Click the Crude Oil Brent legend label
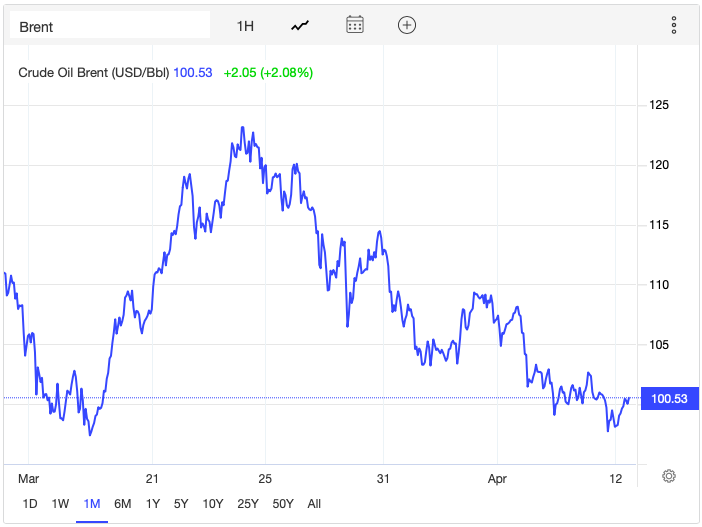The width and height of the screenshot is (702, 527). pos(95,72)
